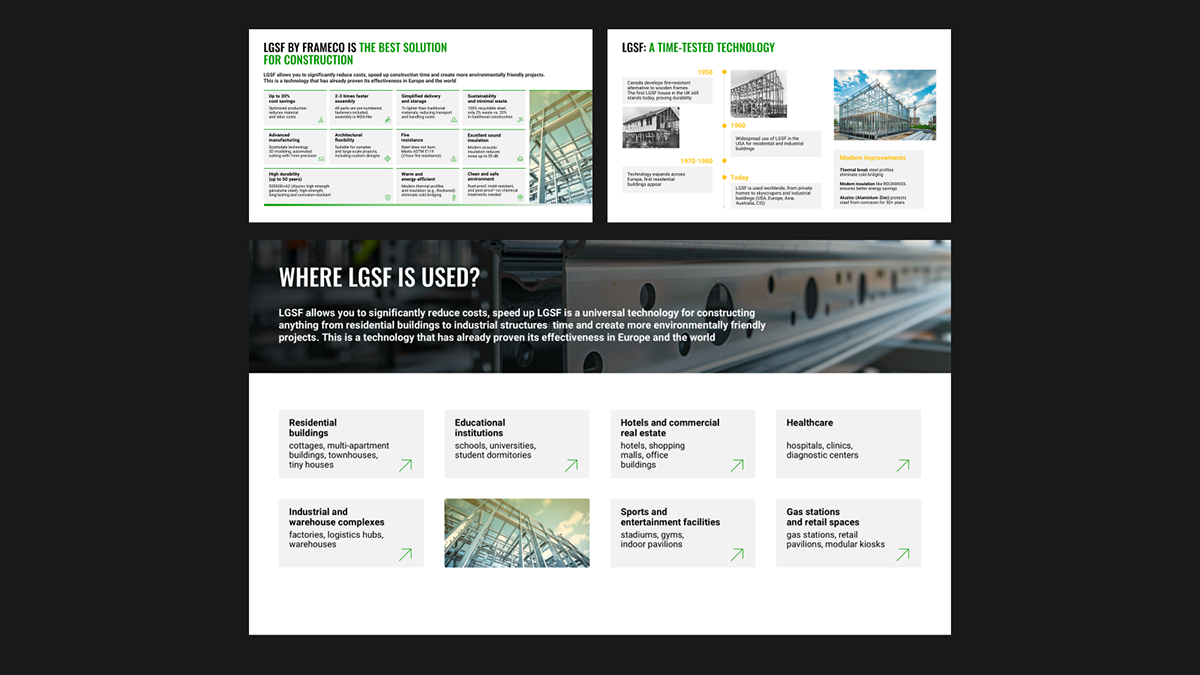Click the black-and-white house photo
This screenshot has height=675, width=1200.
[x=651, y=128]
